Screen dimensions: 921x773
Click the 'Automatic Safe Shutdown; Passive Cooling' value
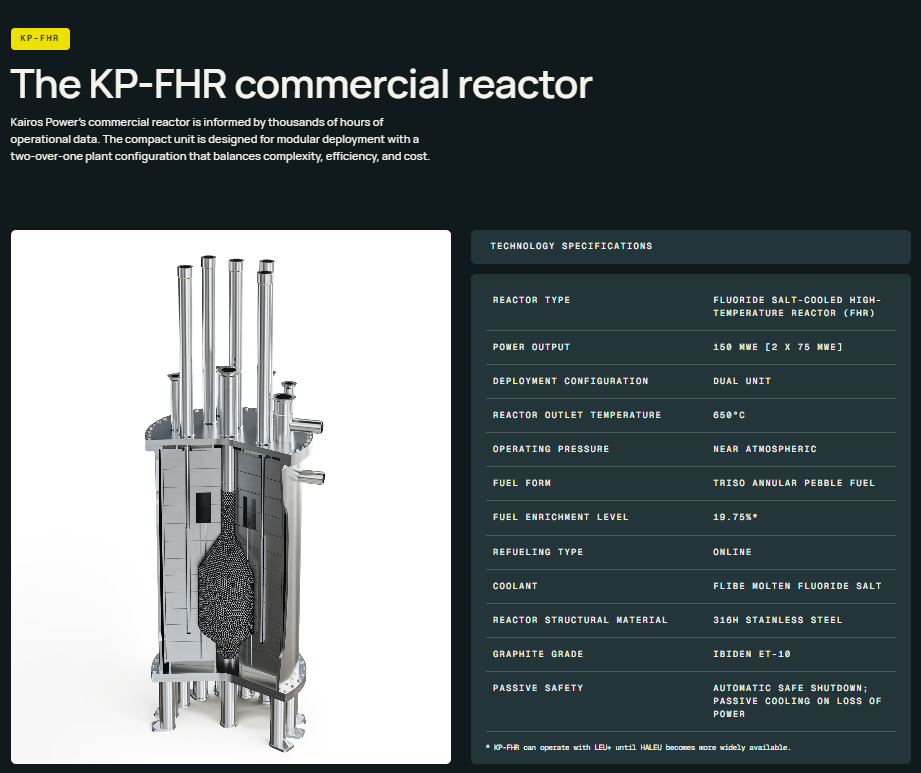tap(797, 701)
